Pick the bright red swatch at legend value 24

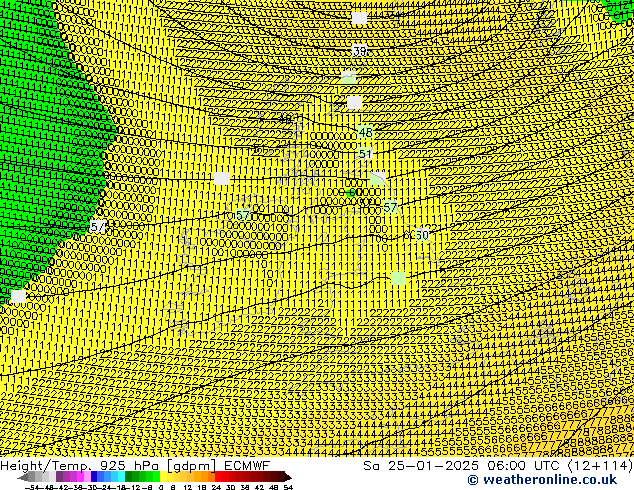218,477
